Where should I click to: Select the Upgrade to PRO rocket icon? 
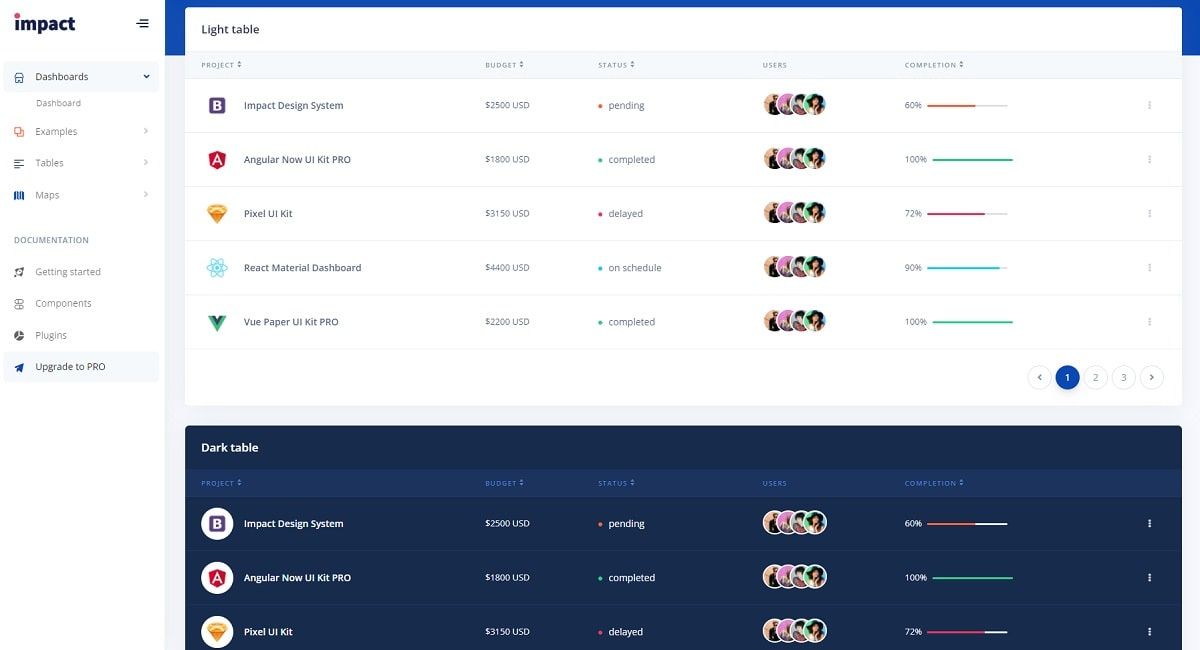pyautogui.click(x=18, y=366)
